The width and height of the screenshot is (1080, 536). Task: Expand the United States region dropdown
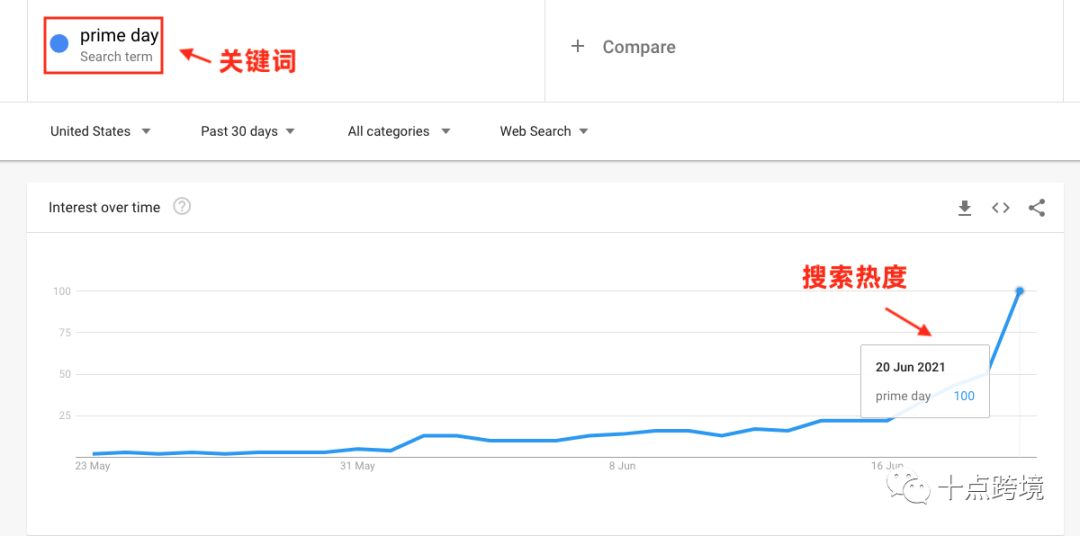pos(101,131)
